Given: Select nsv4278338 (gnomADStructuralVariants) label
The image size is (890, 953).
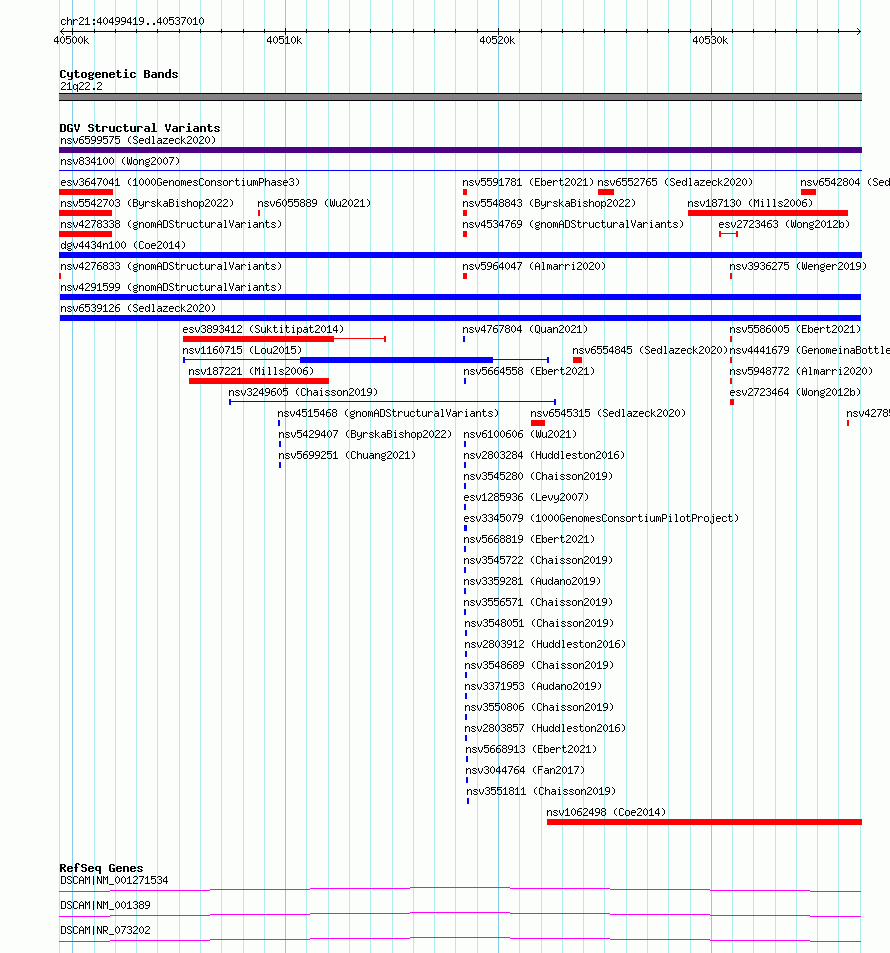Looking at the screenshot, I should point(171,224).
